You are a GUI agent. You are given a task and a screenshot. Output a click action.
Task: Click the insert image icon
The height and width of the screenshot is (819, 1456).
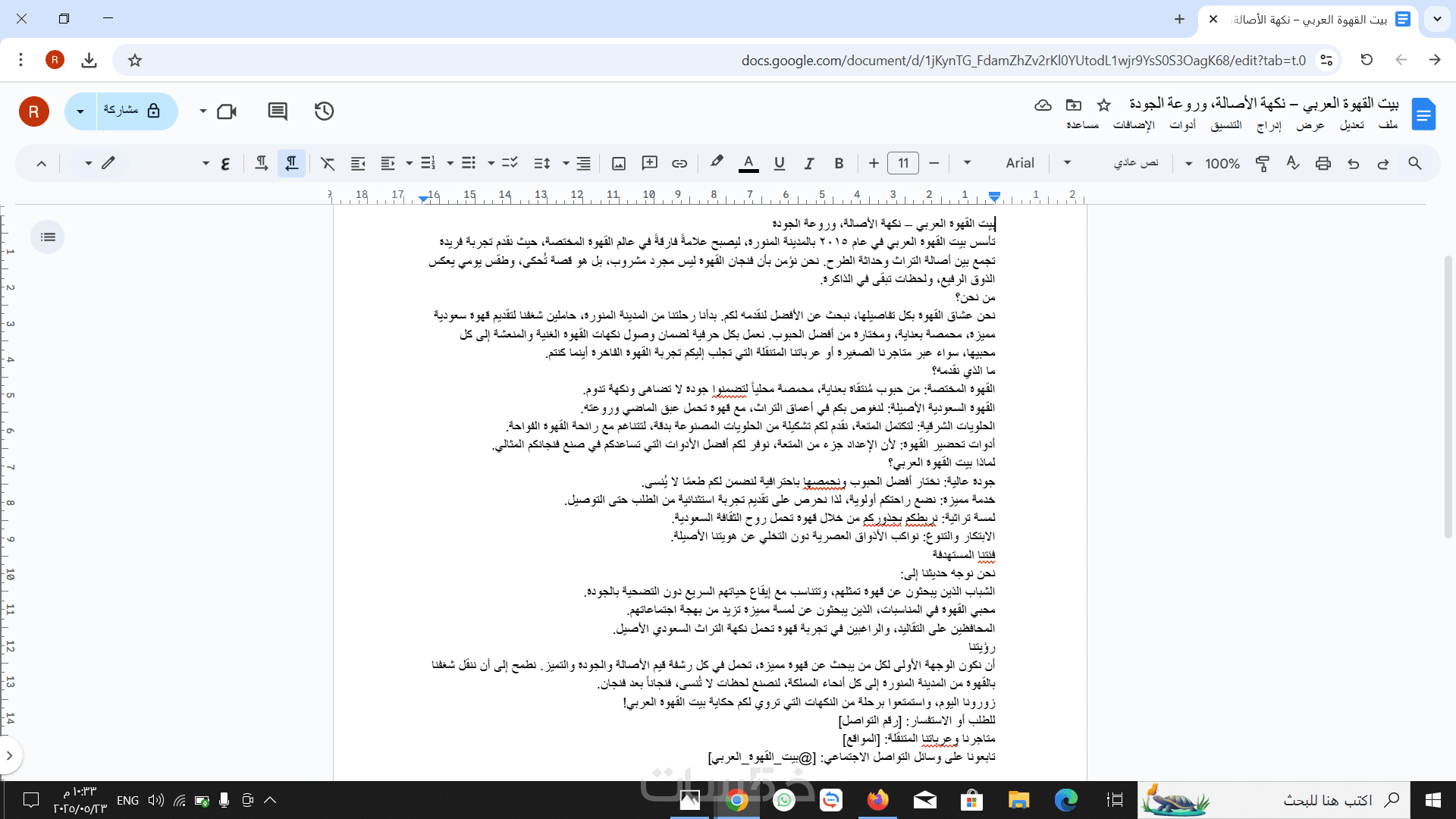pyautogui.click(x=619, y=163)
